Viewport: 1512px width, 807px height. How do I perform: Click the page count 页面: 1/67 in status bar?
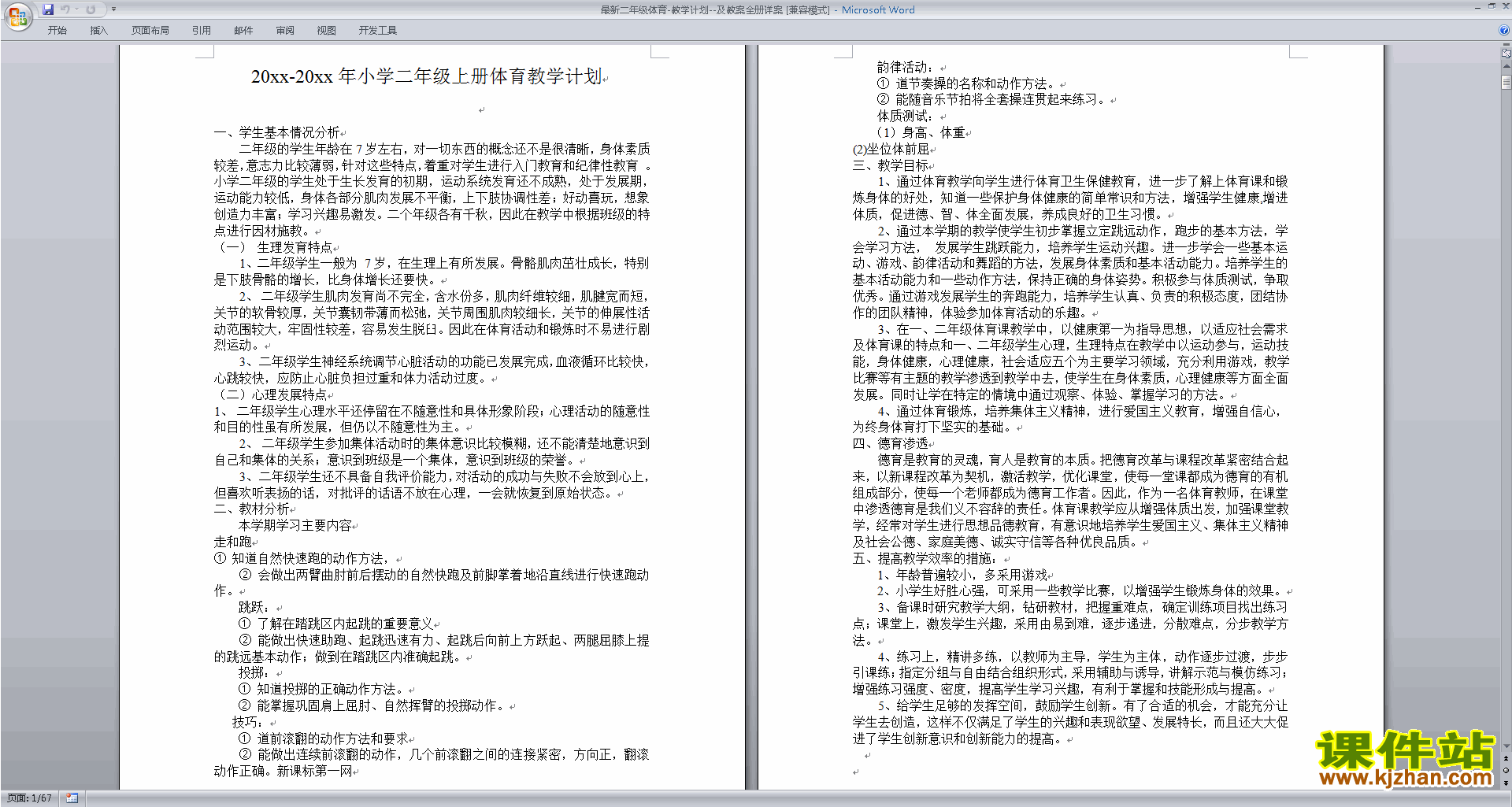click(30, 798)
